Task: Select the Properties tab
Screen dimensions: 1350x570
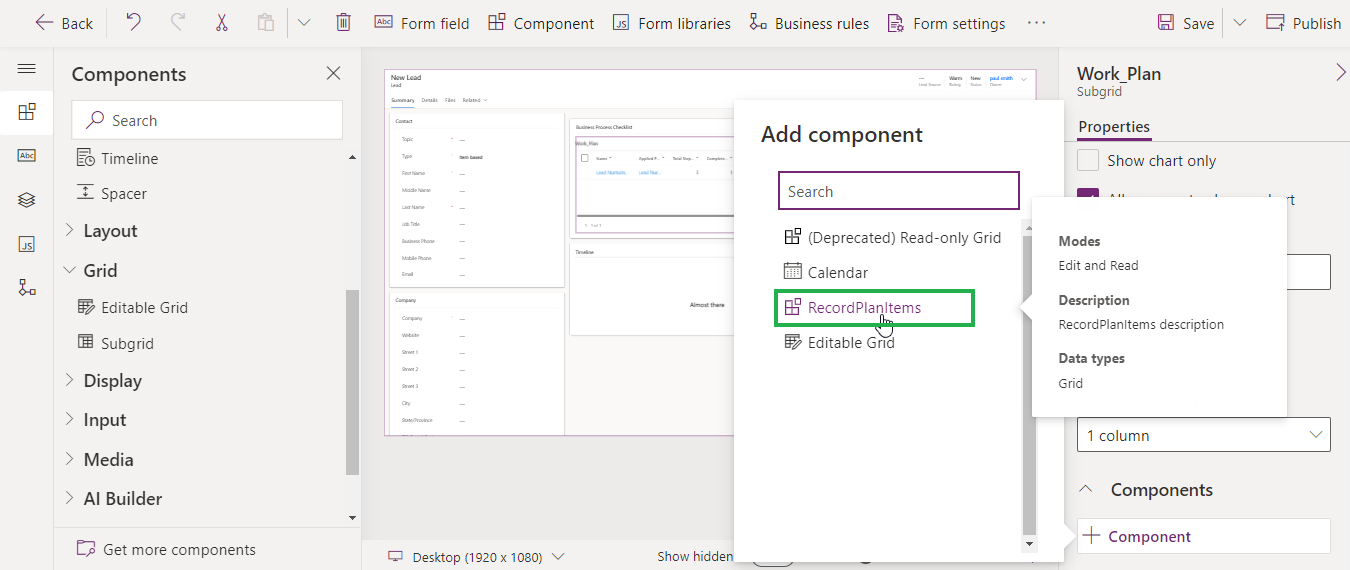Action: pos(1114,127)
